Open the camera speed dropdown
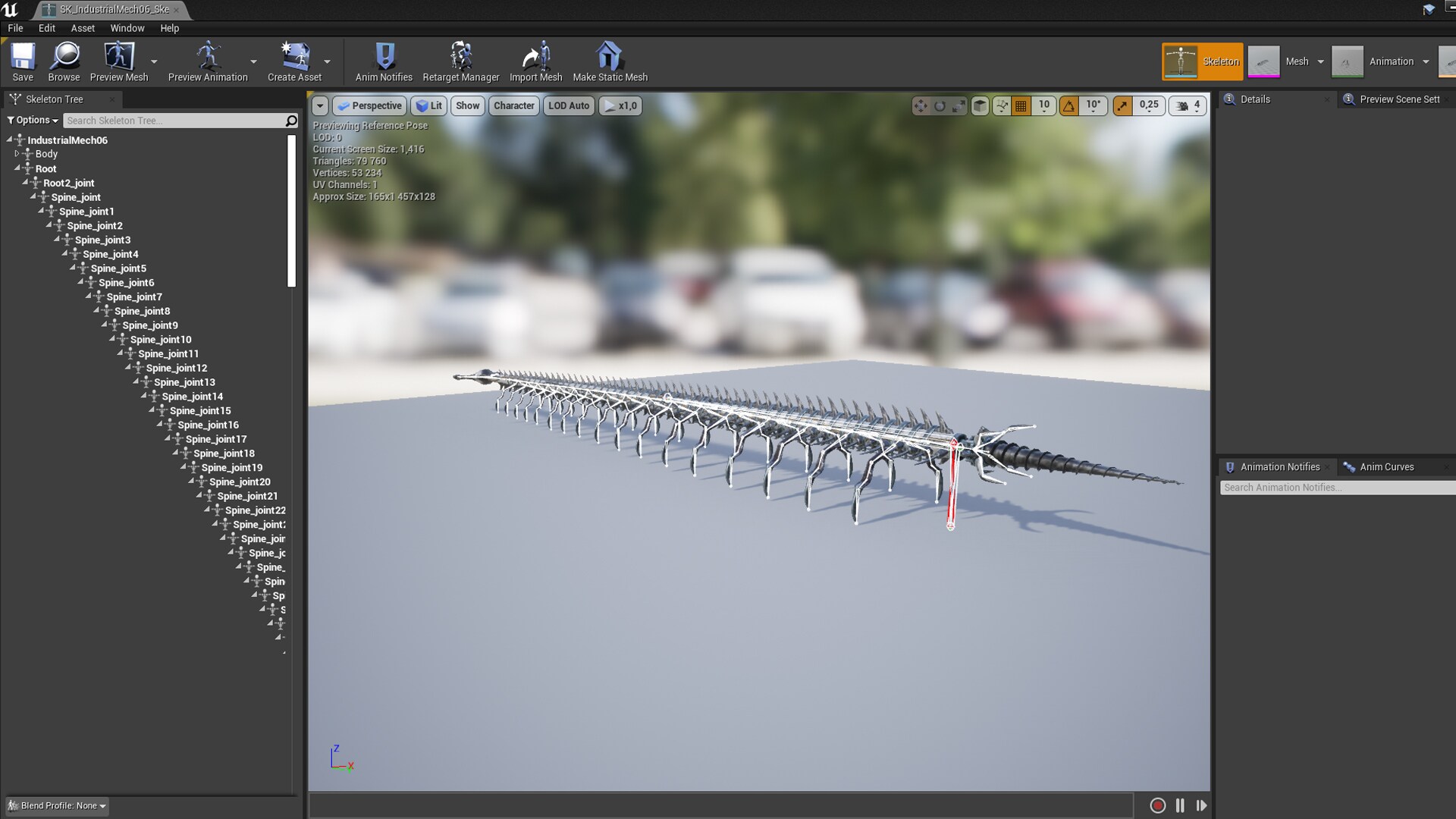This screenshot has height=819, width=1456. (x=1188, y=106)
